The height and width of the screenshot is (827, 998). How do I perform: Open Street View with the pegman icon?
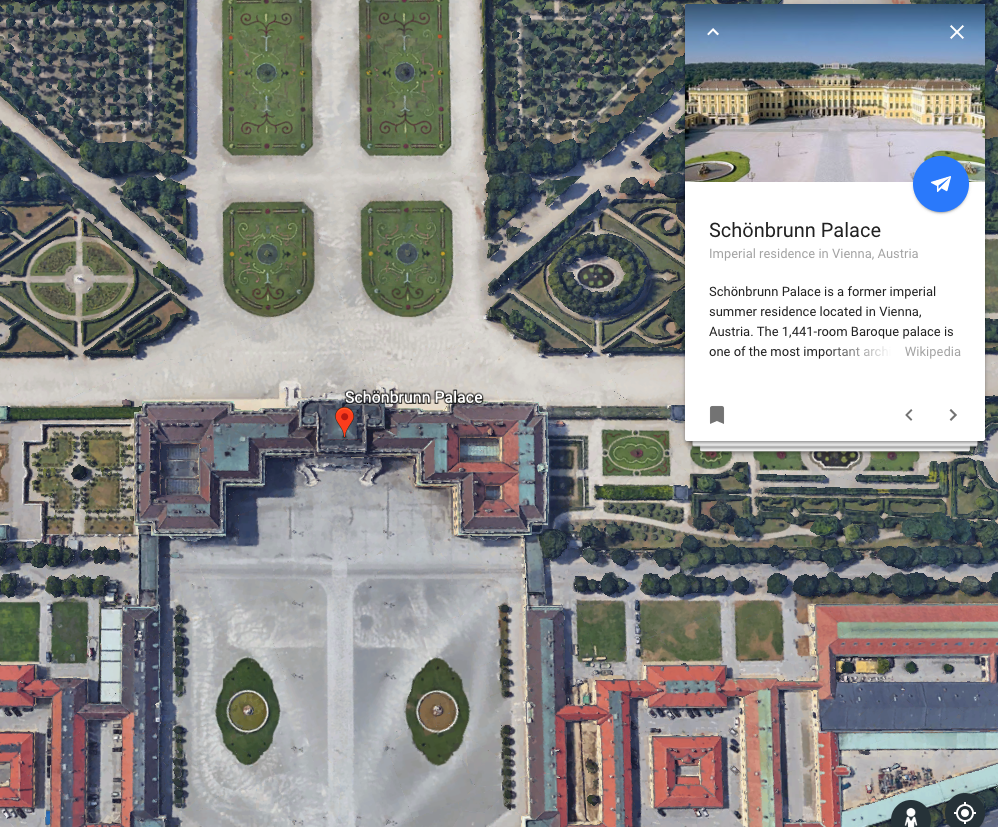[x=911, y=814]
